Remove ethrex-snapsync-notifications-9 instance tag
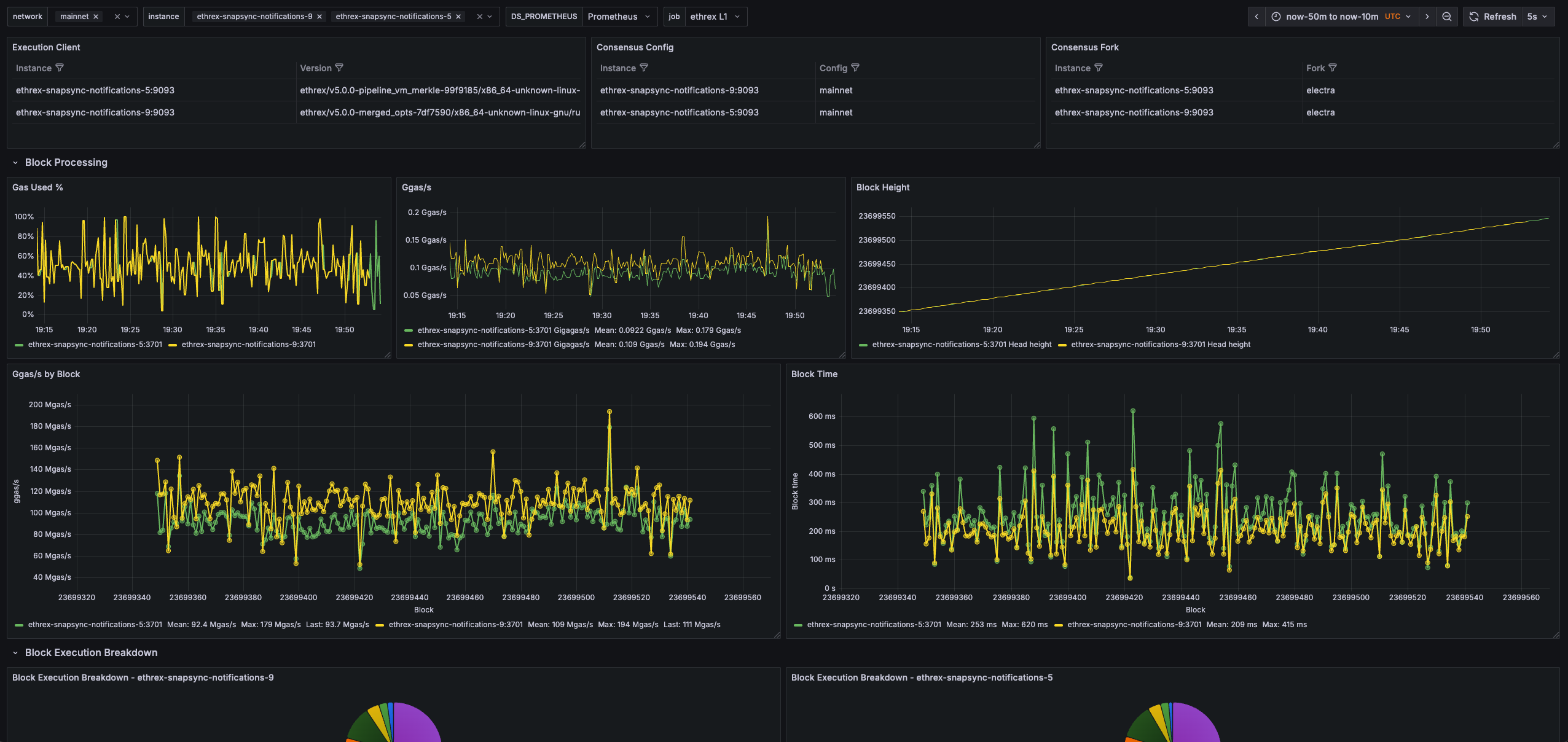The image size is (1568, 742). click(319, 17)
